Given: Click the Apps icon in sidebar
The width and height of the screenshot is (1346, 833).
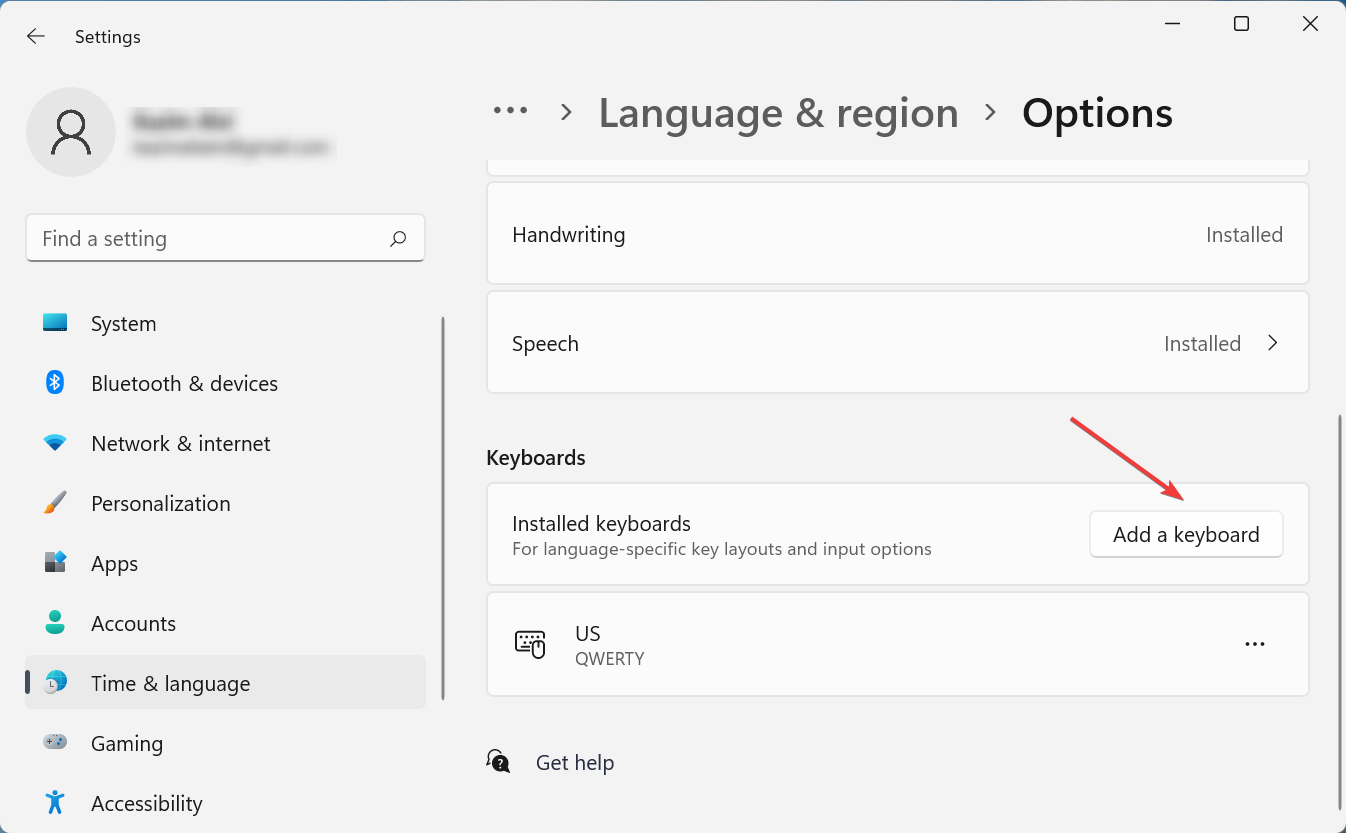Looking at the screenshot, I should [x=55, y=563].
